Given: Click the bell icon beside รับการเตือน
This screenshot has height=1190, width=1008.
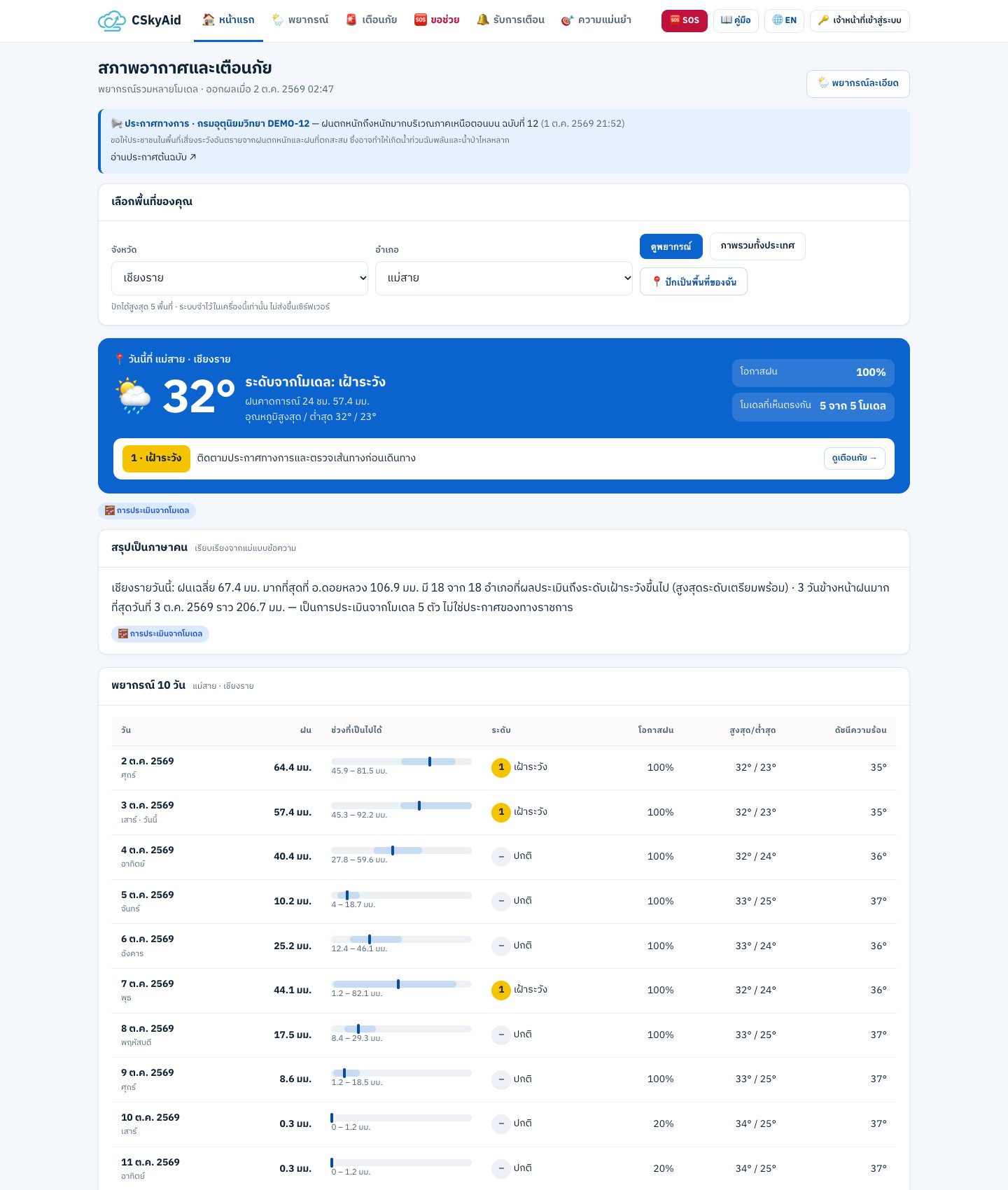Looking at the screenshot, I should [x=483, y=20].
